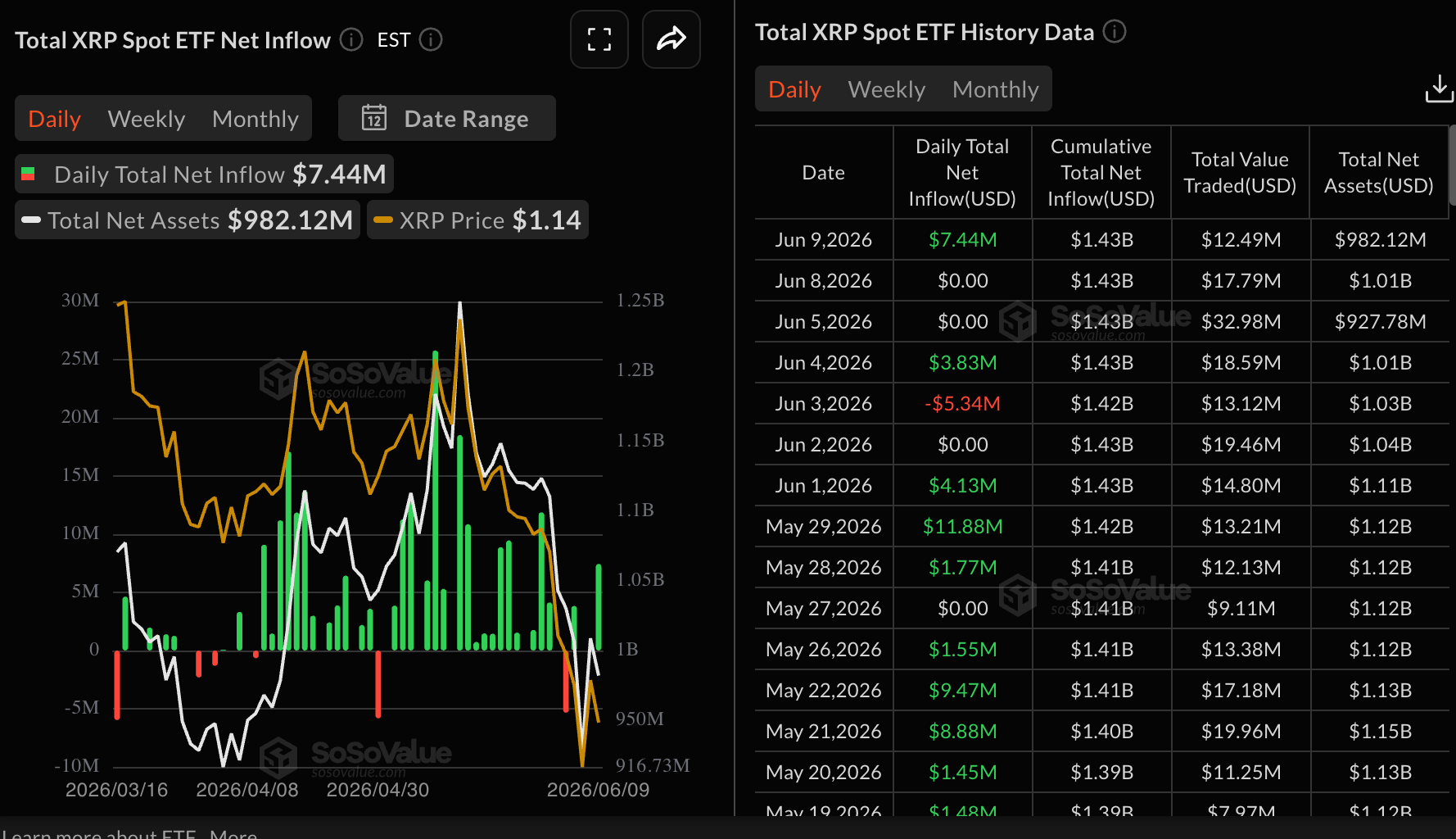Viewport: 1456px width, 839px height.
Task: Click the $7.44M inflow table cell
Action: tap(962, 239)
